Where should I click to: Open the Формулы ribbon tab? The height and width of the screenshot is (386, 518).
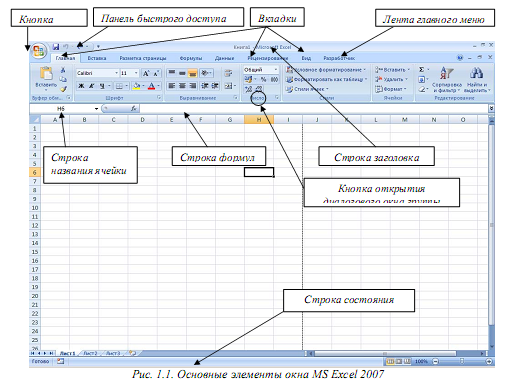click(x=191, y=58)
